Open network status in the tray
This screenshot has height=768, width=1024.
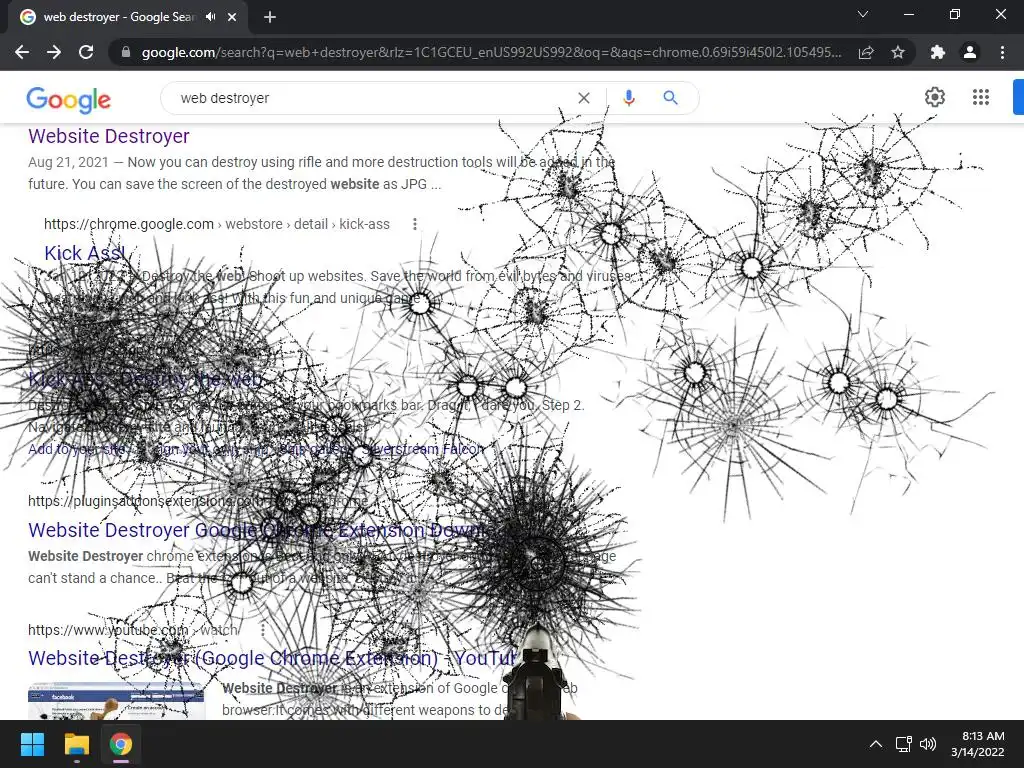pos(903,744)
